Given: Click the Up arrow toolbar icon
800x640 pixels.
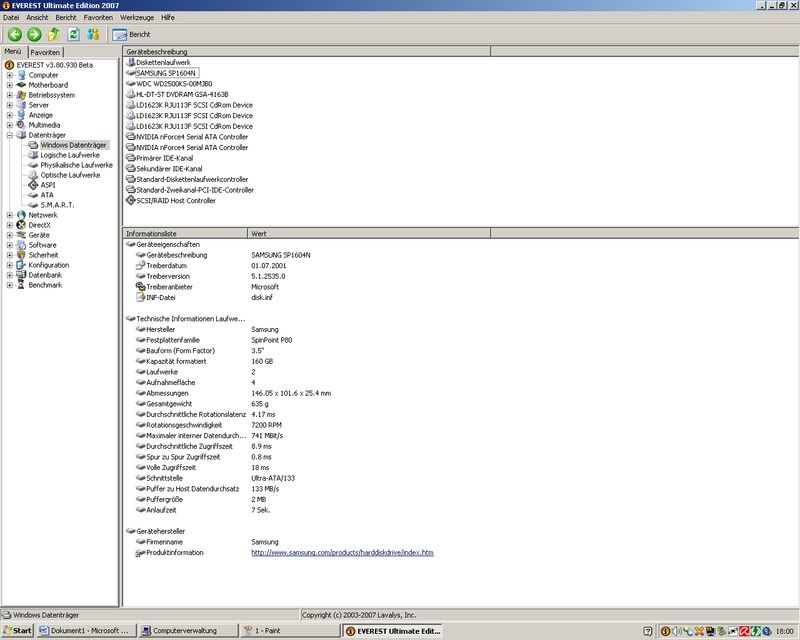Looking at the screenshot, I should [54, 34].
